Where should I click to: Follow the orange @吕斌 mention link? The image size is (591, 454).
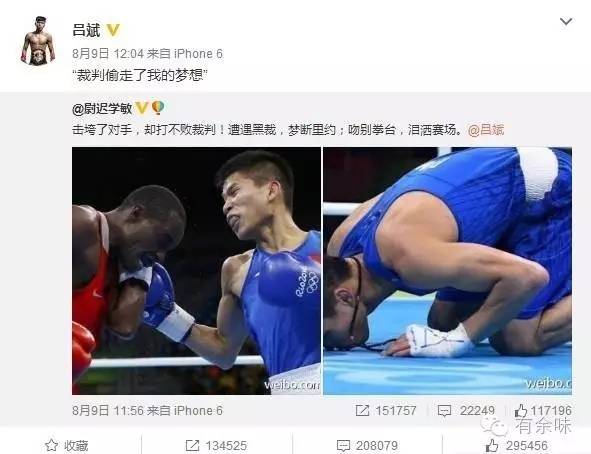486,130
